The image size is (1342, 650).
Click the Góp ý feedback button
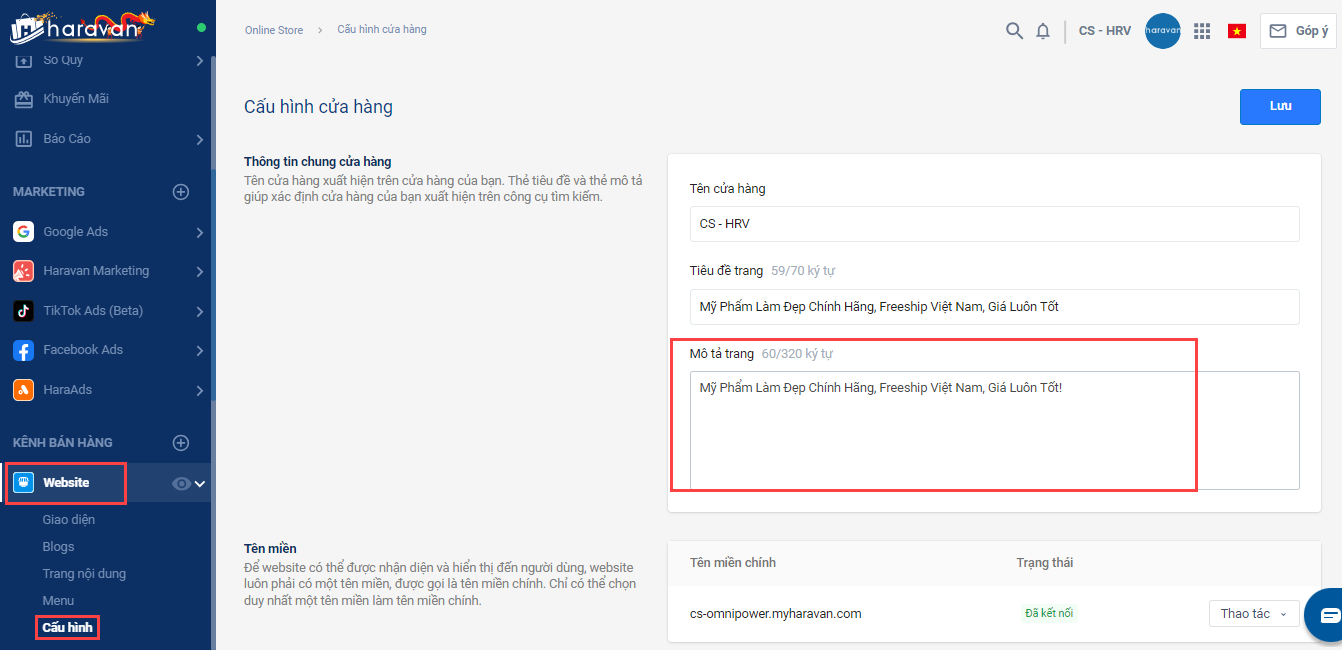tap(1298, 31)
